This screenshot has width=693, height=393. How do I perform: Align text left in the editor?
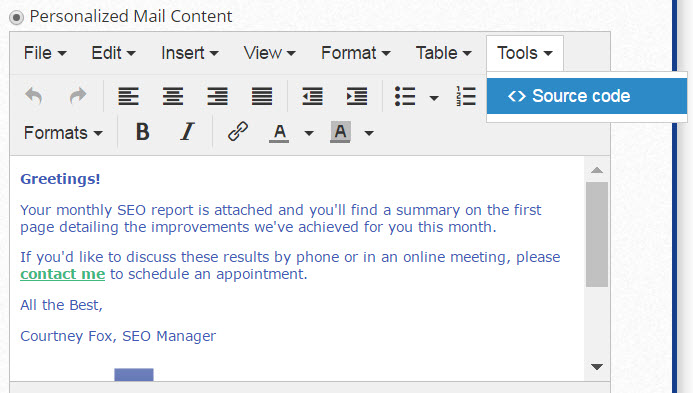point(129,96)
